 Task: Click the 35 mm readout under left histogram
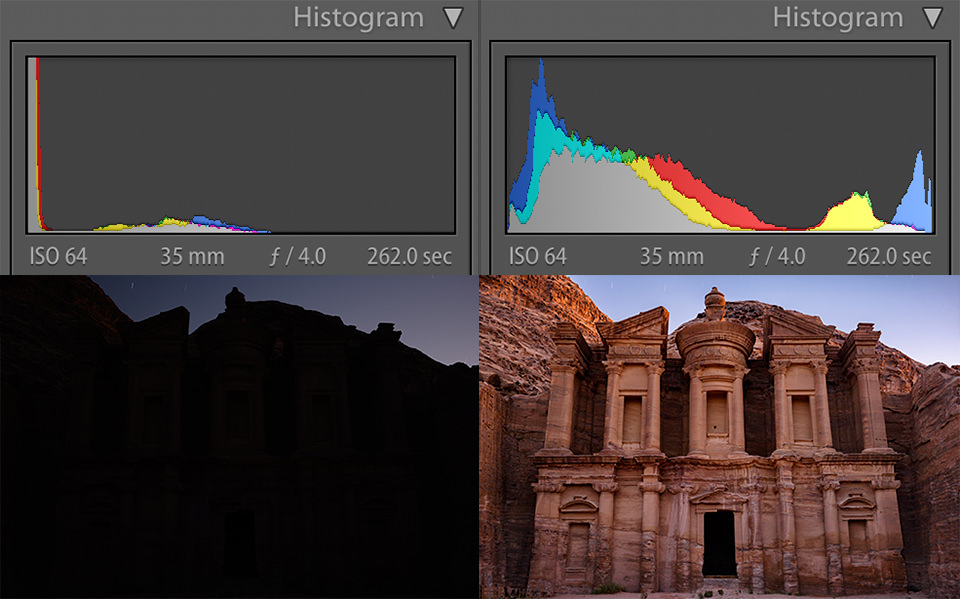tap(192, 256)
